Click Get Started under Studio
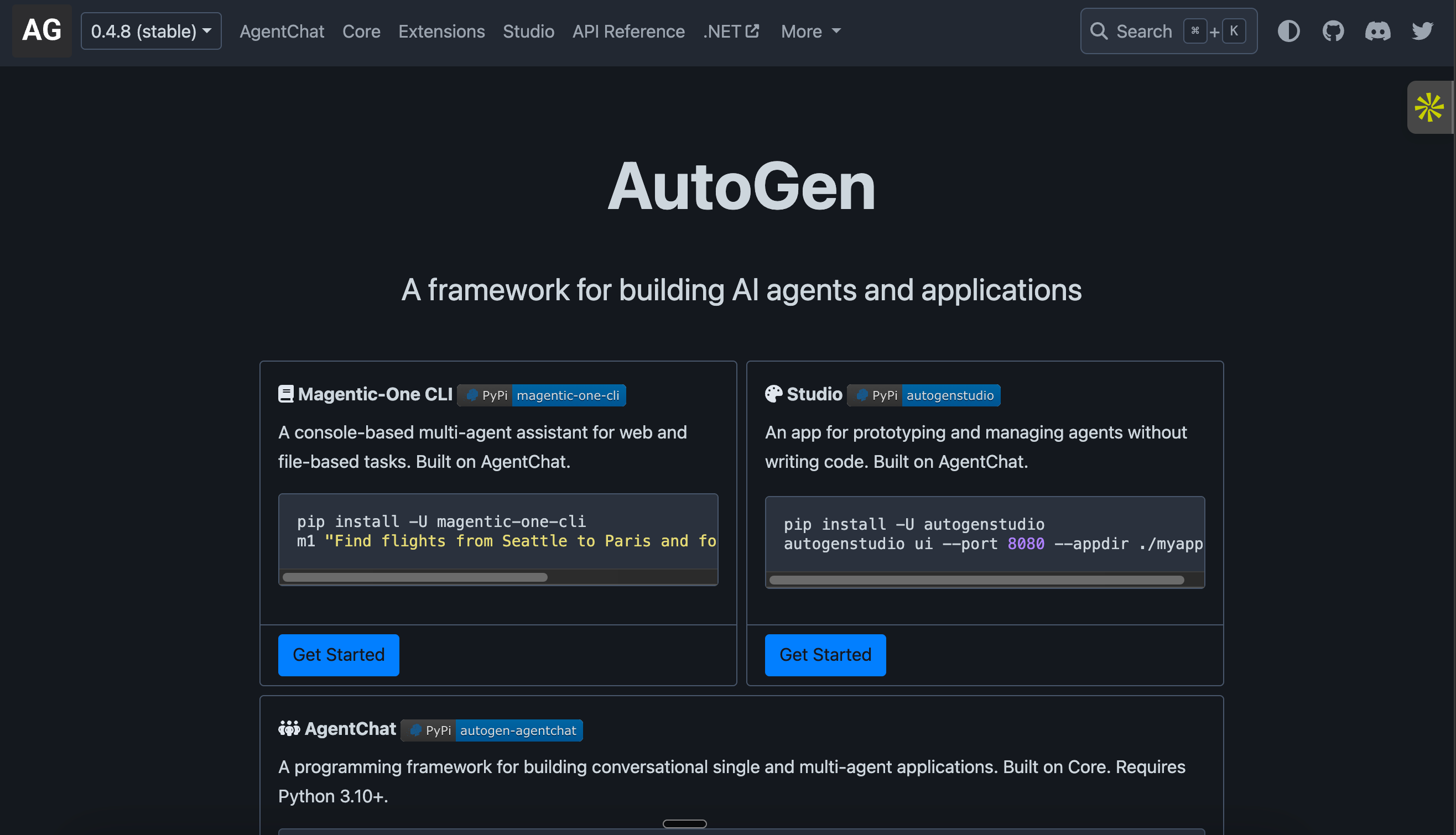 824,654
